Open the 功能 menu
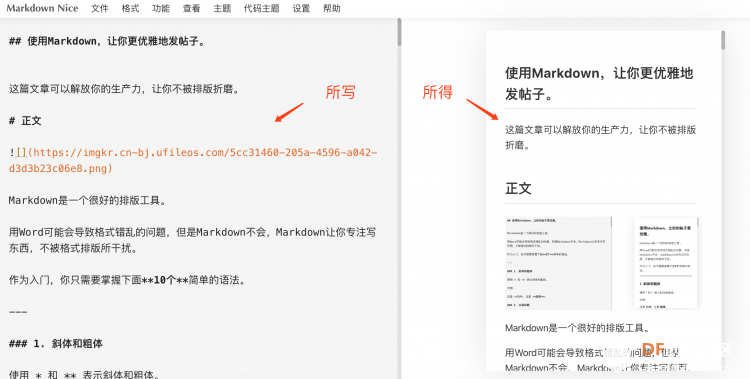Viewport: 750px width, 379px height. (161, 9)
